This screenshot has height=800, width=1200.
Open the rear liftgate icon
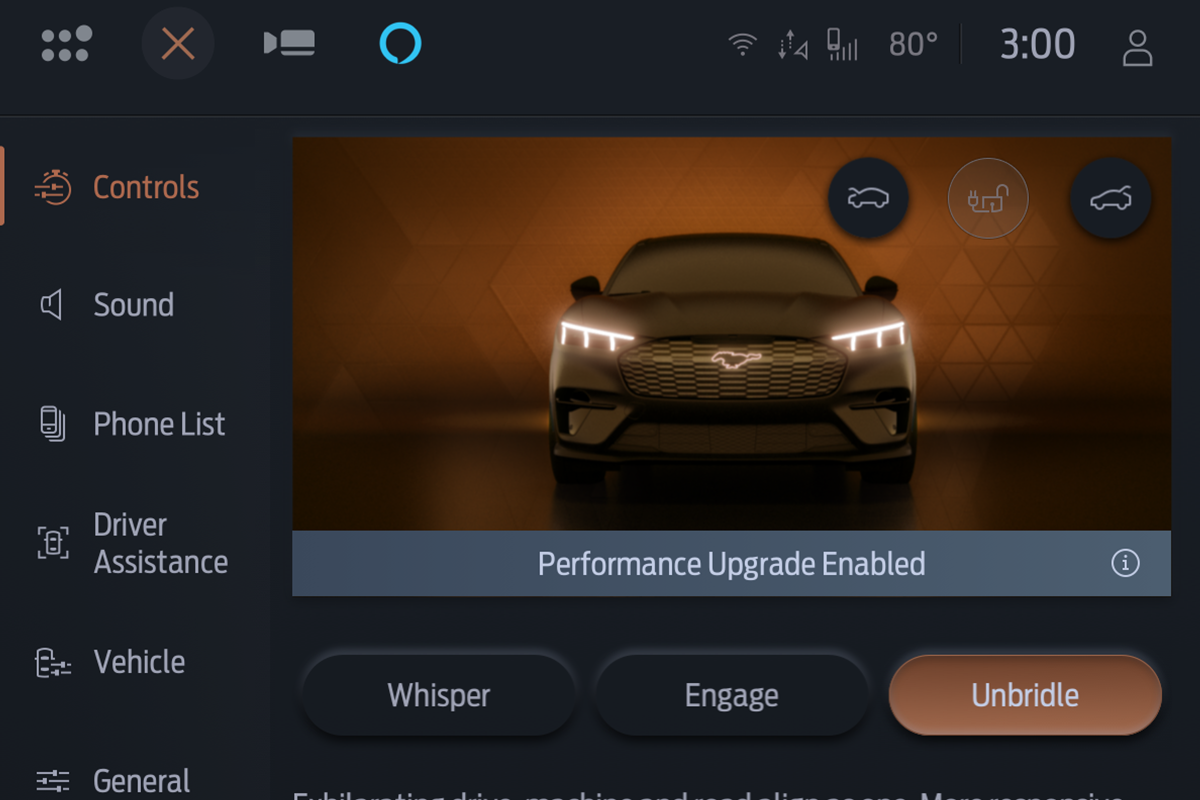pyautogui.click(x=1110, y=198)
